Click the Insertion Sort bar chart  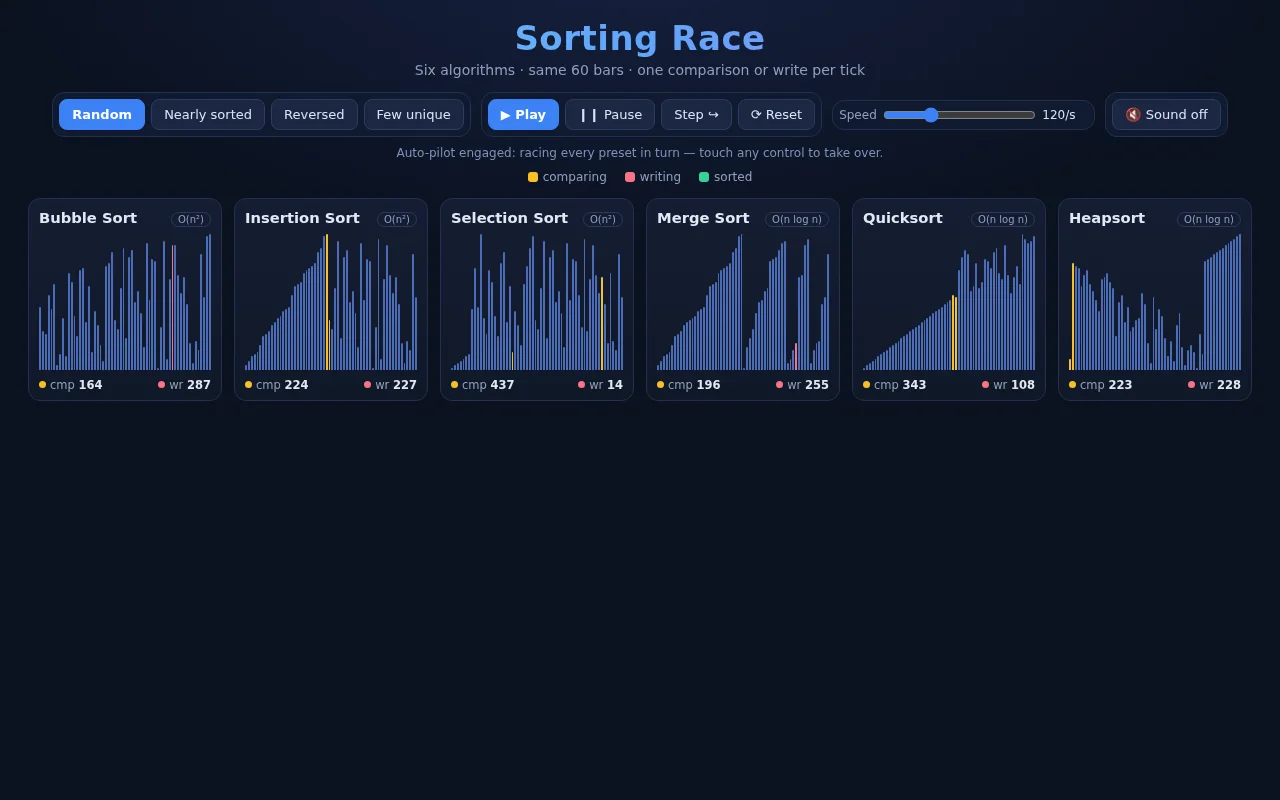[331, 302]
